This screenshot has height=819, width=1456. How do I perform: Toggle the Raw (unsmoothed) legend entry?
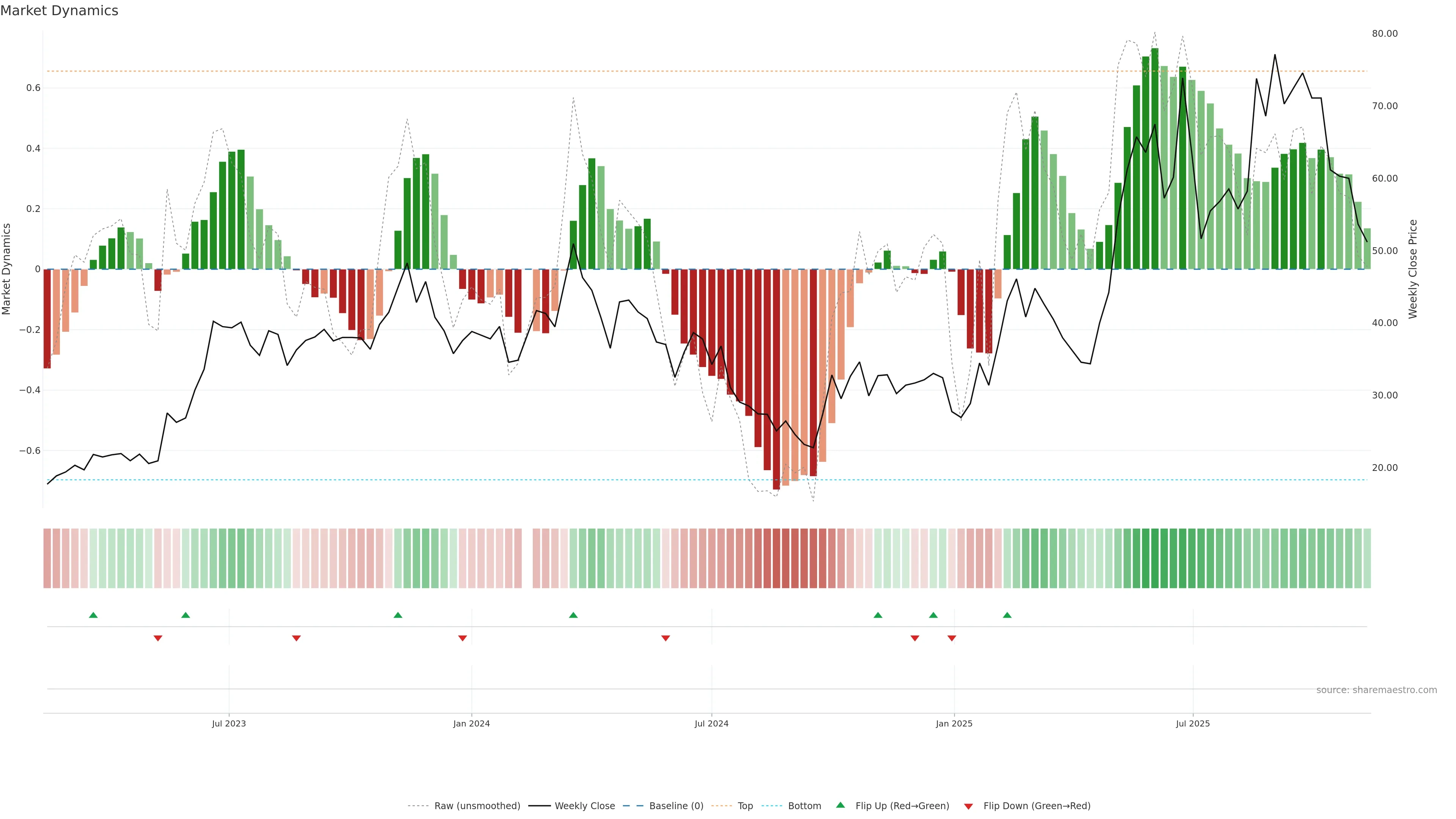point(477,806)
